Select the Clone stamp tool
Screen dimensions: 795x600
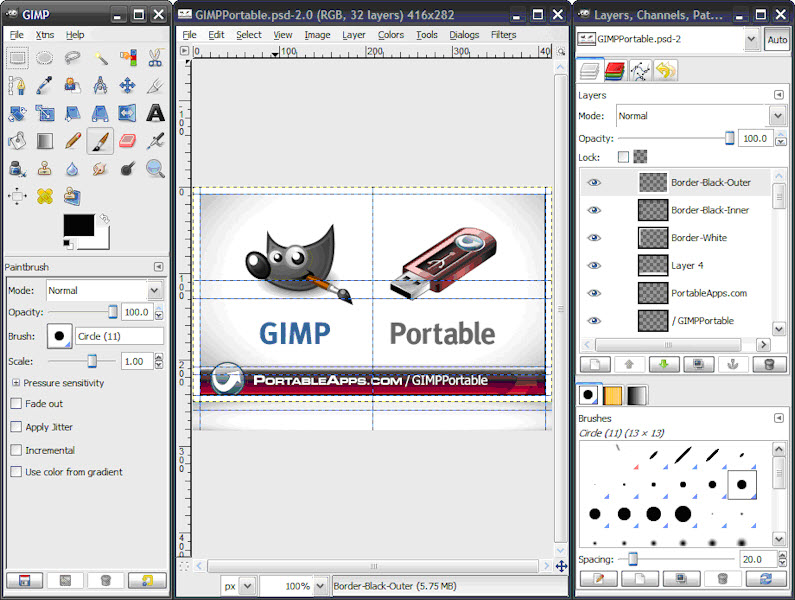pyautogui.click(x=45, y=168)
